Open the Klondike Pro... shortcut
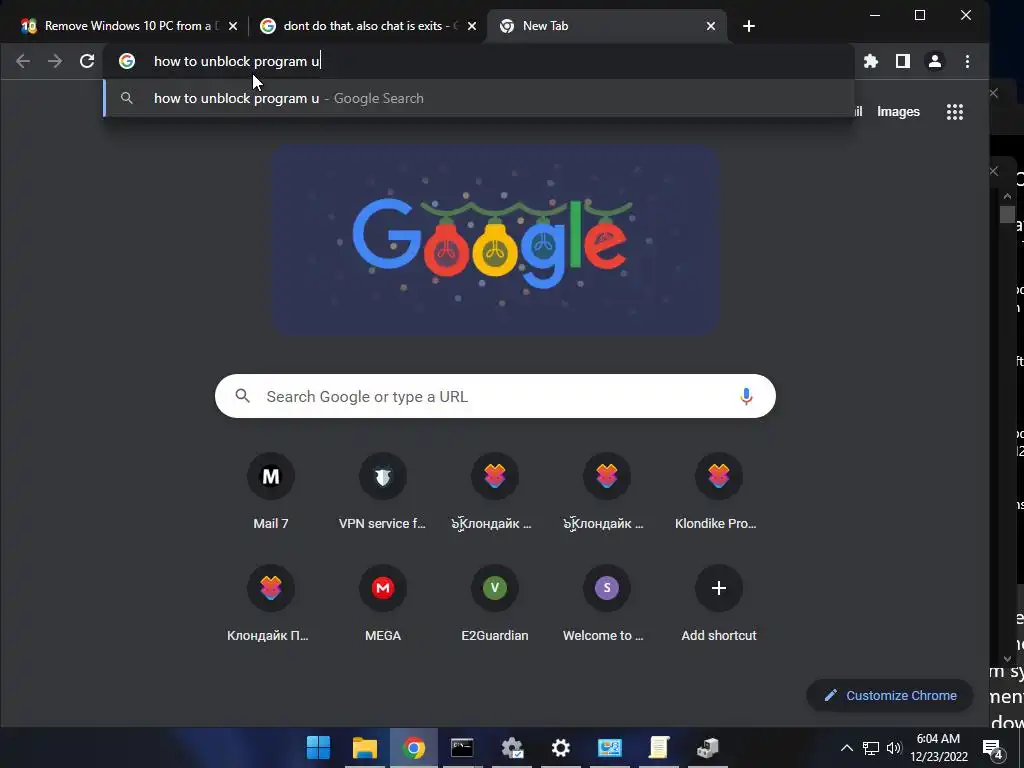 point(718,490)
